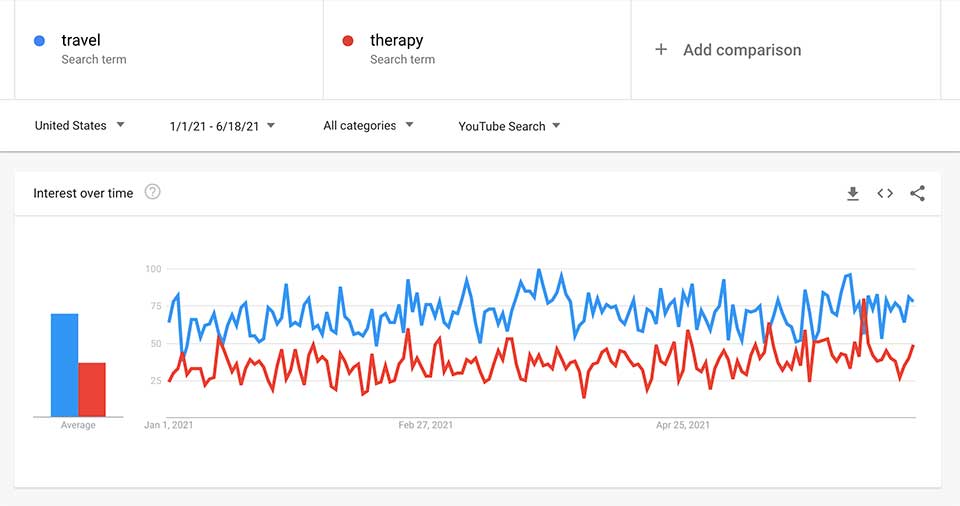This screenshot has height=506, width=960.
Task: Open the 1/1/21 - 6/18/21 date range dropdown
Action: 222,126
